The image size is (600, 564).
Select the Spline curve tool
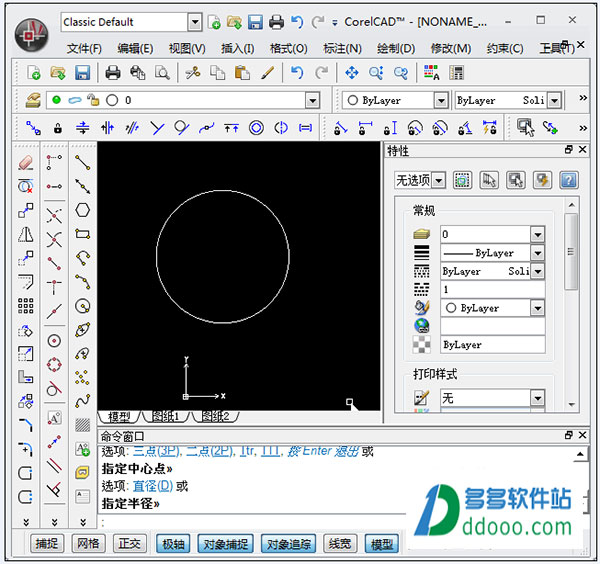click(82, 401)
